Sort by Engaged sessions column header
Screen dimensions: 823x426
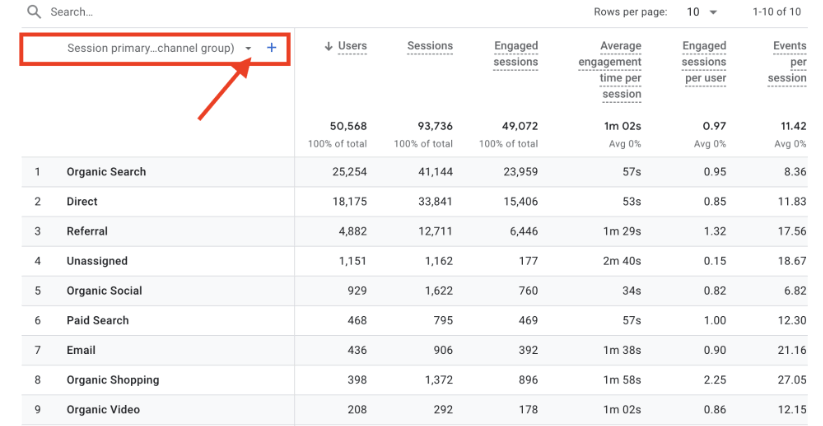point(516,54)
